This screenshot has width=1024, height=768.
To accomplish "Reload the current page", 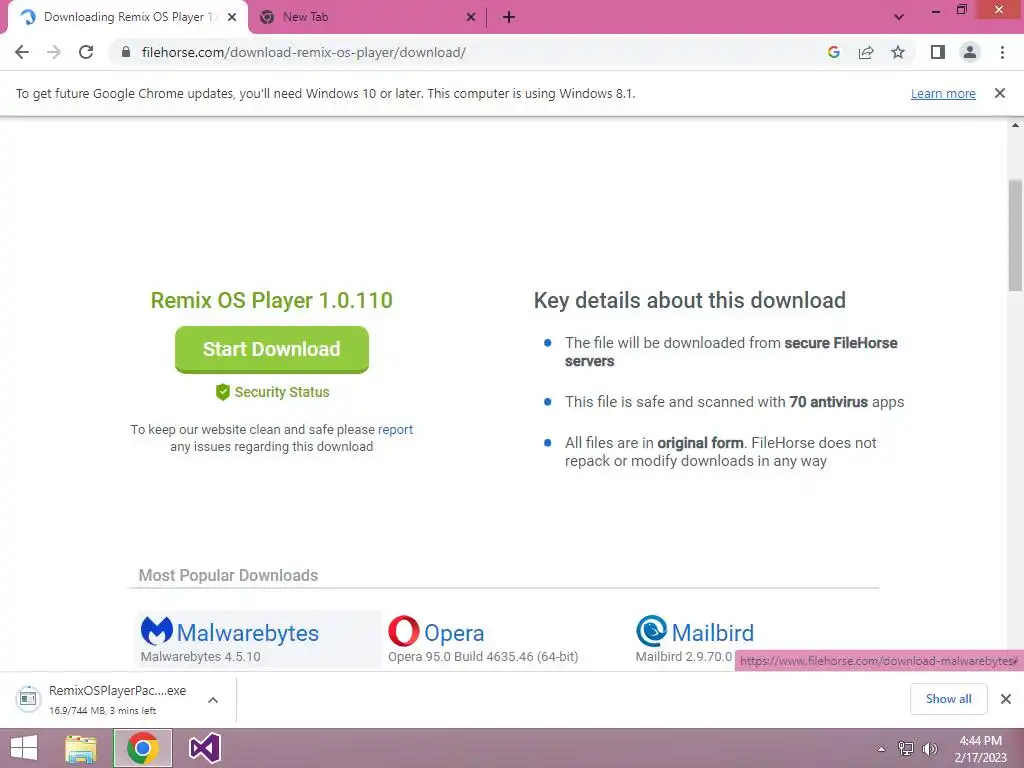I will (86, 52).
